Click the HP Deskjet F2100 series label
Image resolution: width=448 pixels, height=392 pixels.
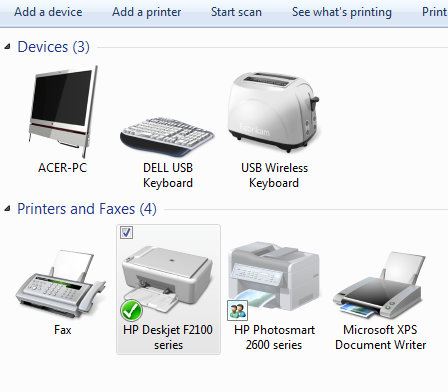[168, 337]
